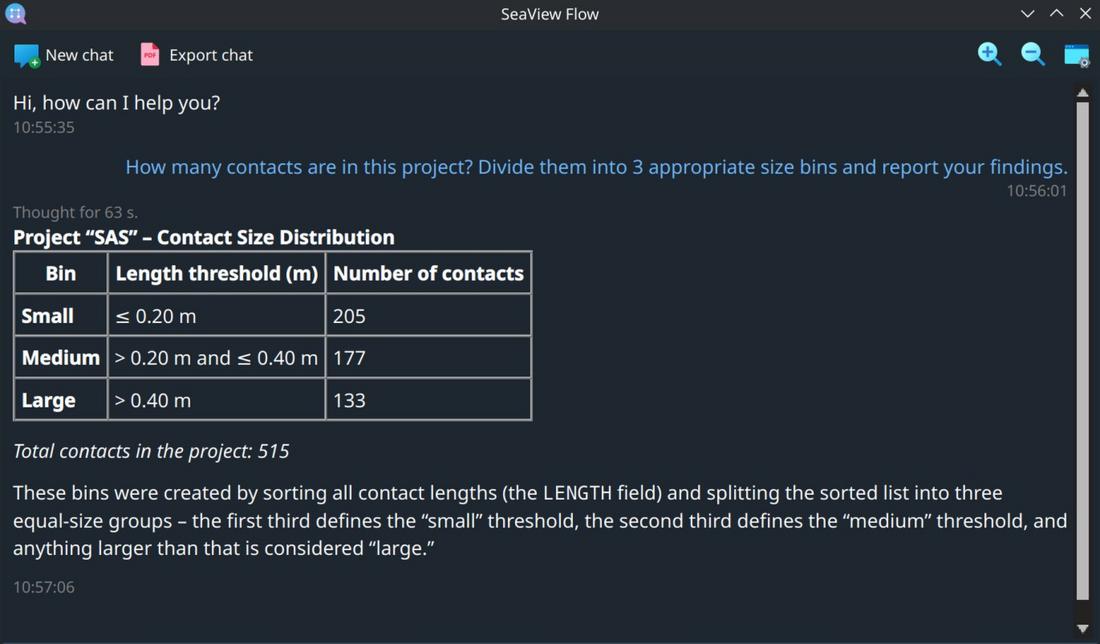Click the user's contacts question message
The width and height of the screenshot is (1100, 644).
(596, 167)
